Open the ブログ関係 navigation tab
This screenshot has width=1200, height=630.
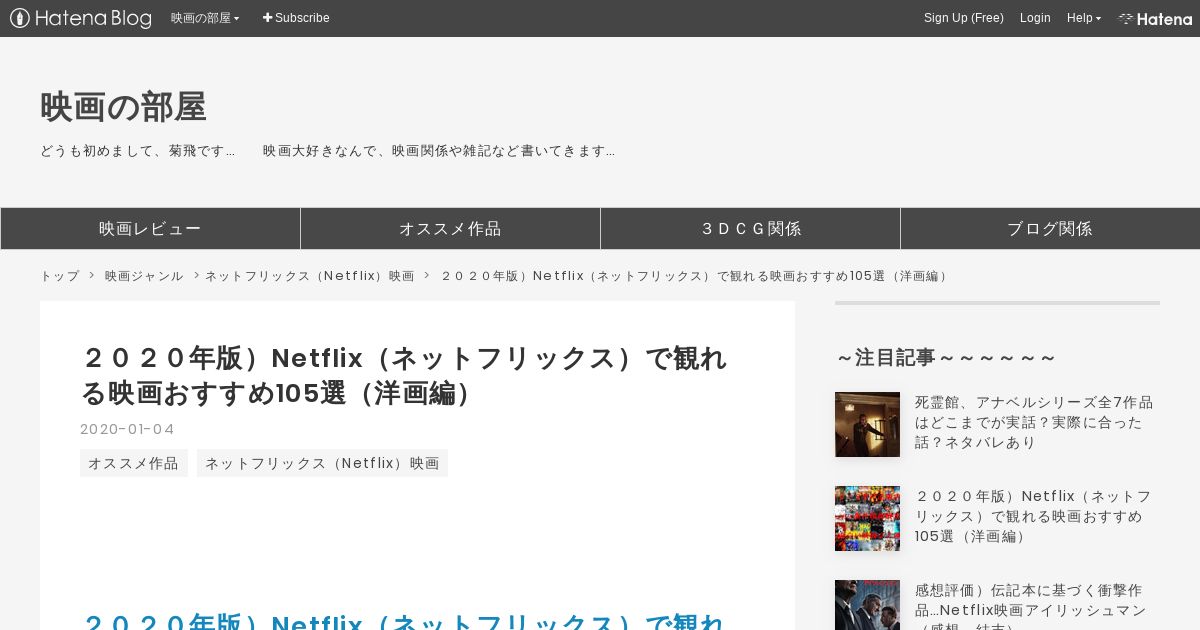1050,229
